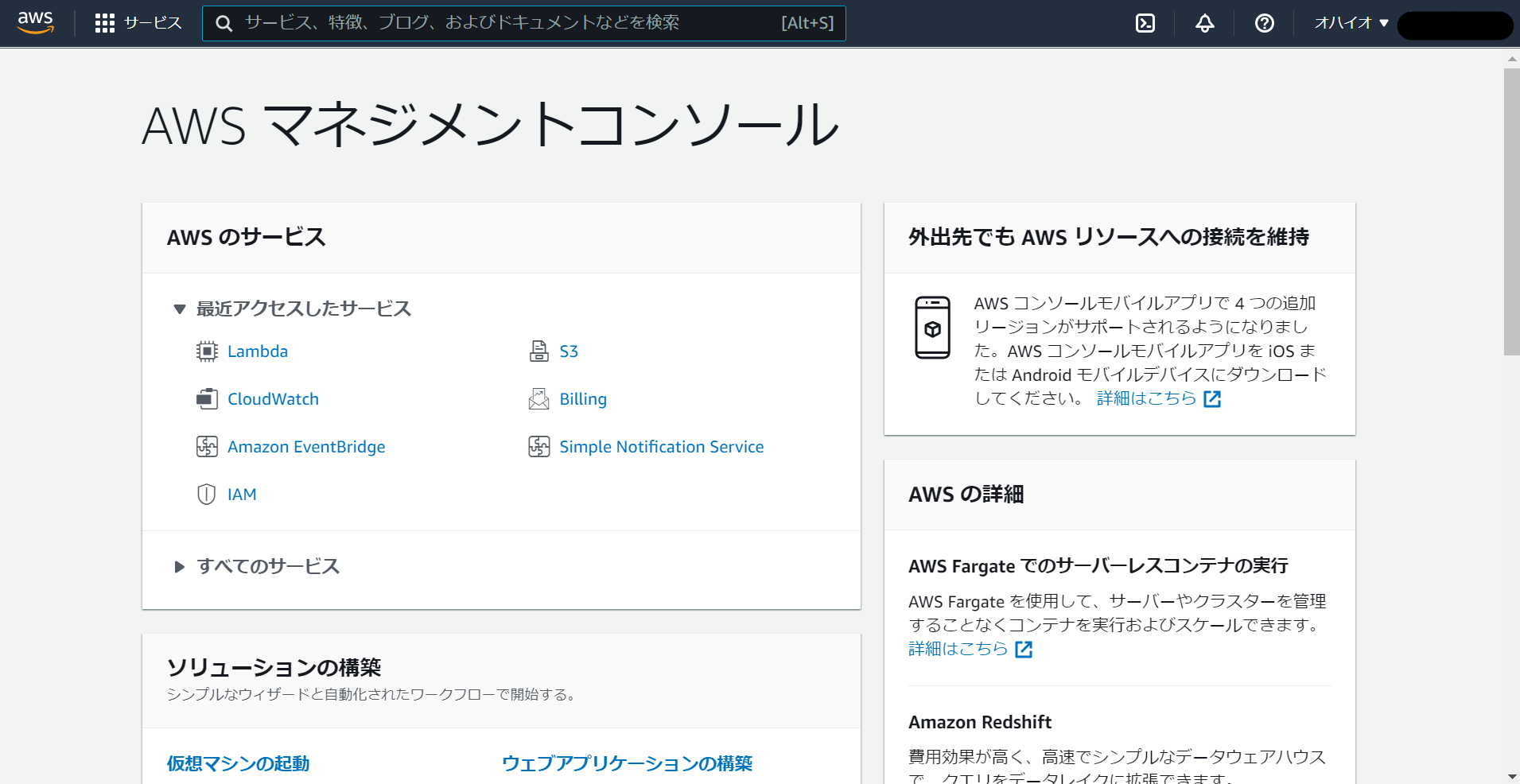This screenshot has width=1520, height=784.
Task: Click the S3 storage icon
Action: pos(539,351)
